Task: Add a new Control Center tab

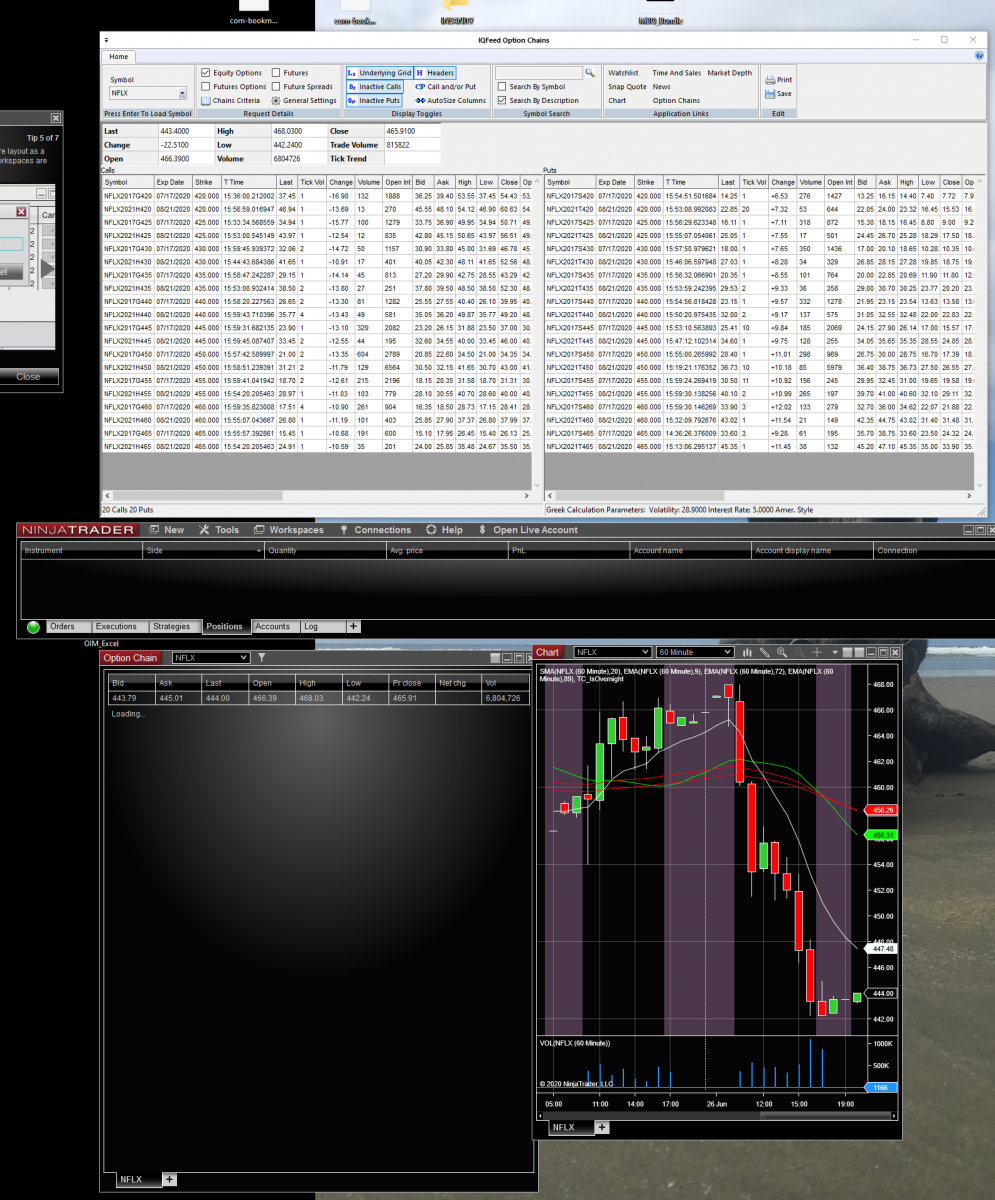Action: pyautogui.click(x=353, y=627)
